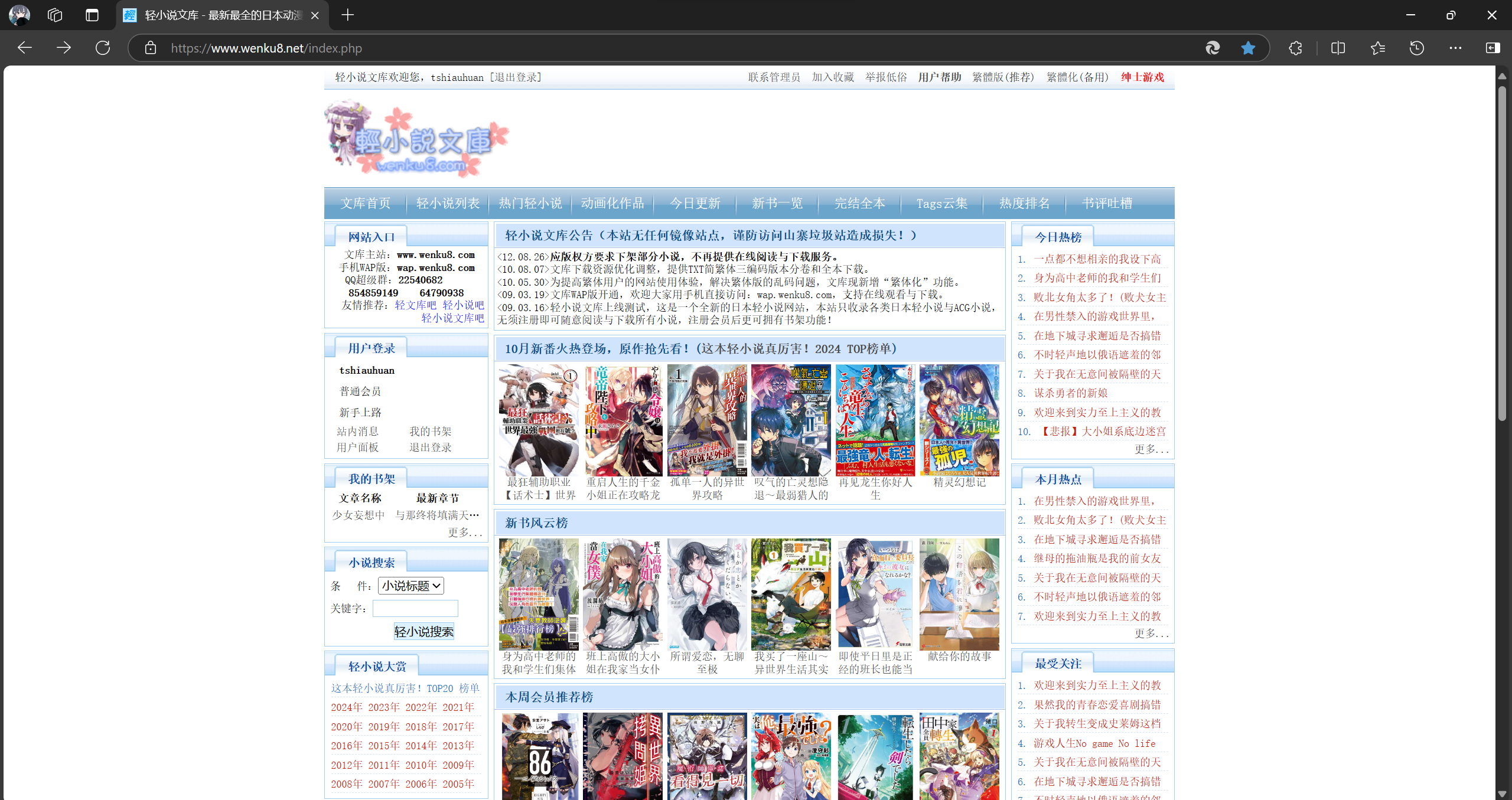1512x800 pixels.
Task: Click the browser Back arrow
Action: point(25,48)
